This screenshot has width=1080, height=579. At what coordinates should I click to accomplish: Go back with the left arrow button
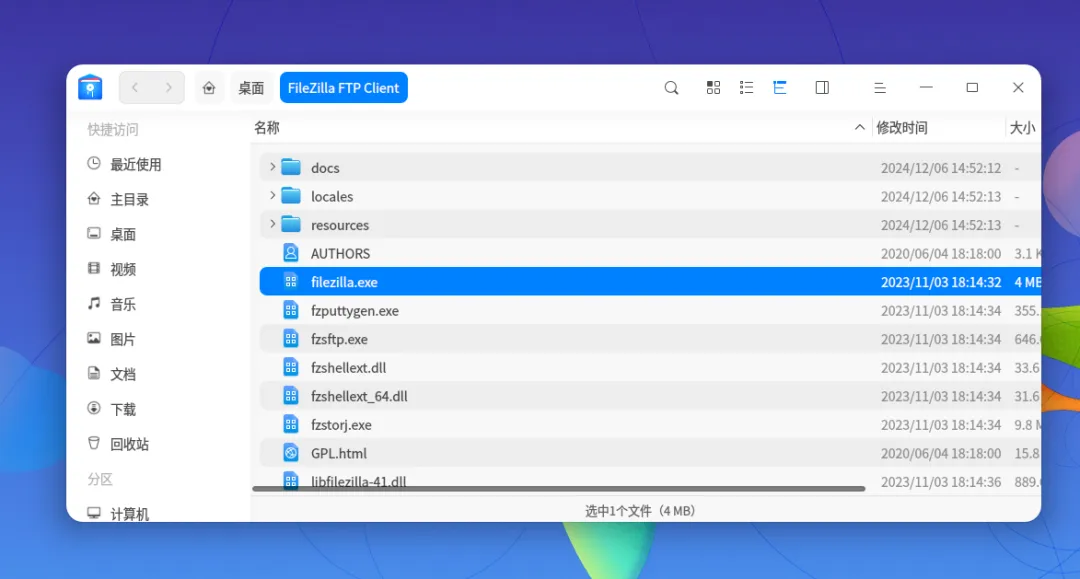(x=135, y=87)
